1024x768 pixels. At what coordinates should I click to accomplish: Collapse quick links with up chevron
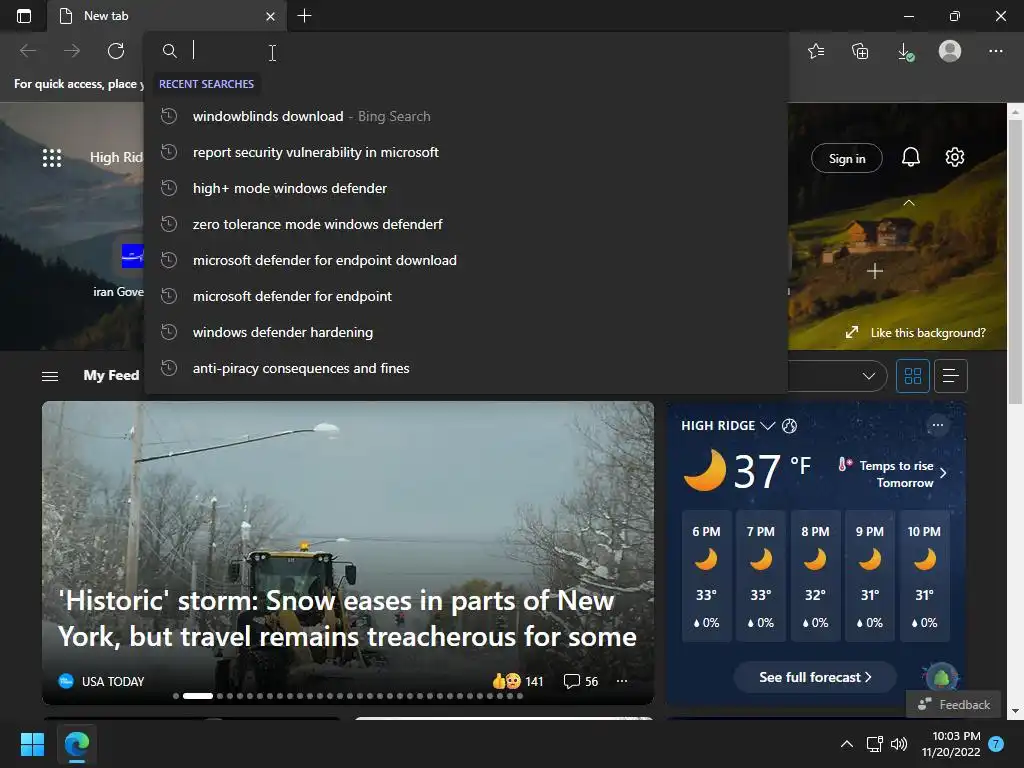[908, 203]
